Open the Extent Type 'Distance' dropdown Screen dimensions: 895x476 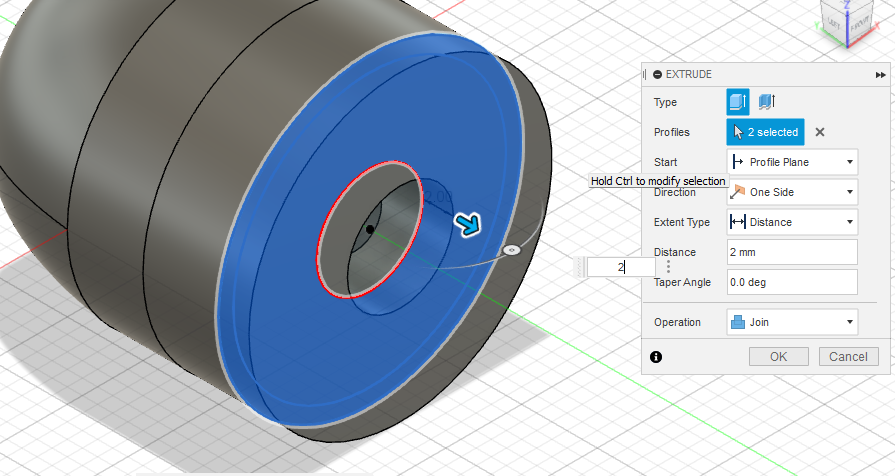792,222
